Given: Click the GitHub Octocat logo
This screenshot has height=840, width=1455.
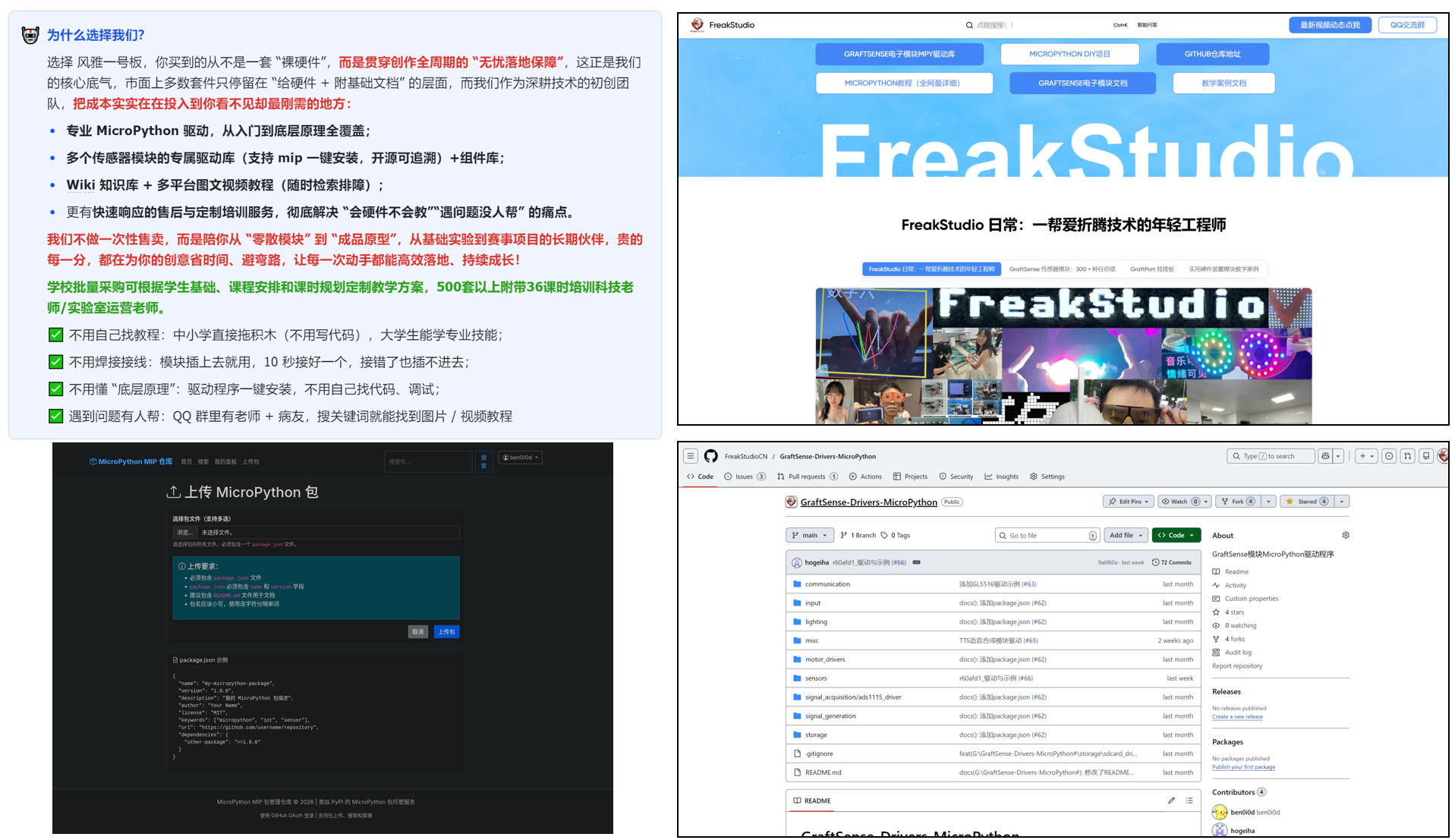Looking at the screenshot, I should (x=710, y=456).
